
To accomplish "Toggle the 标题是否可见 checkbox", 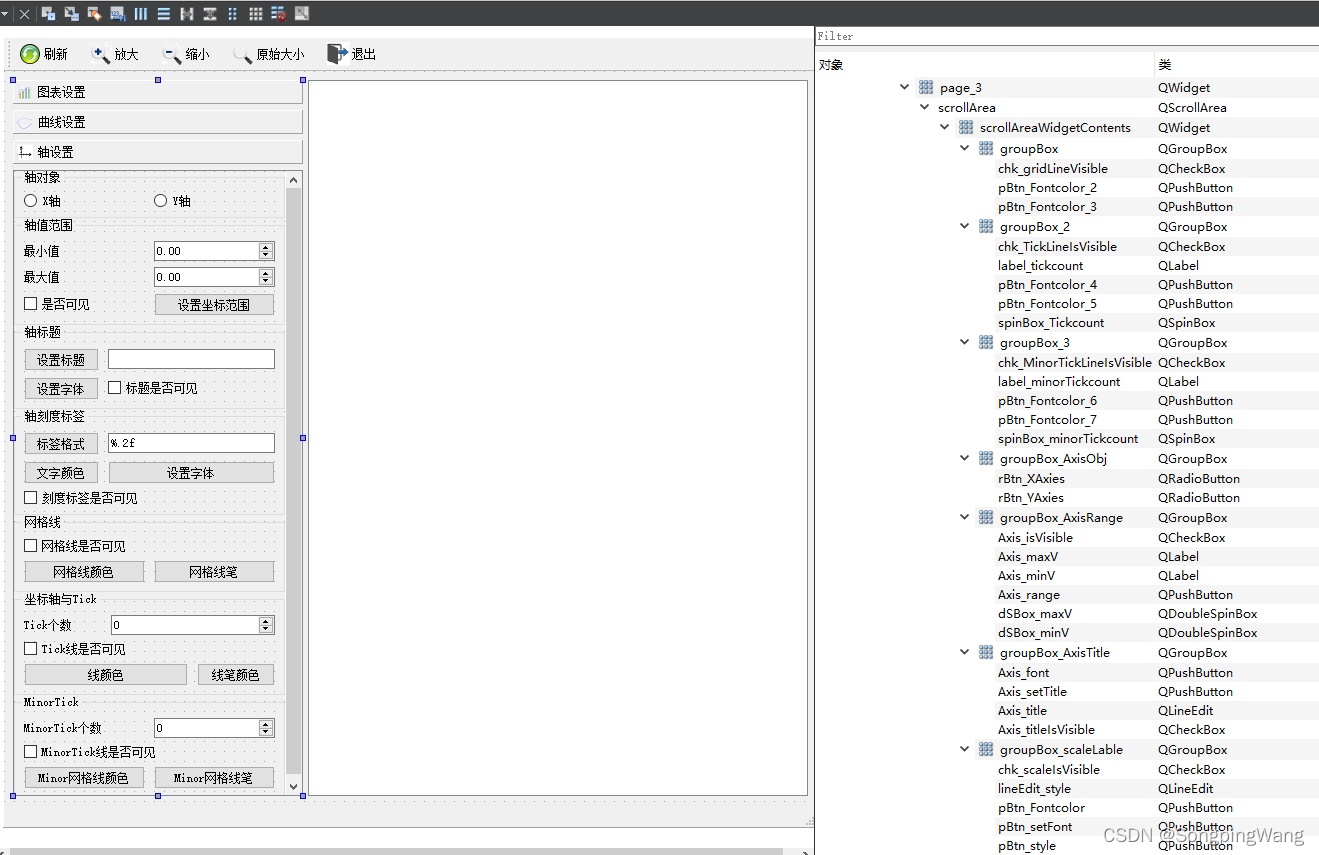I will tap(115, 388).
